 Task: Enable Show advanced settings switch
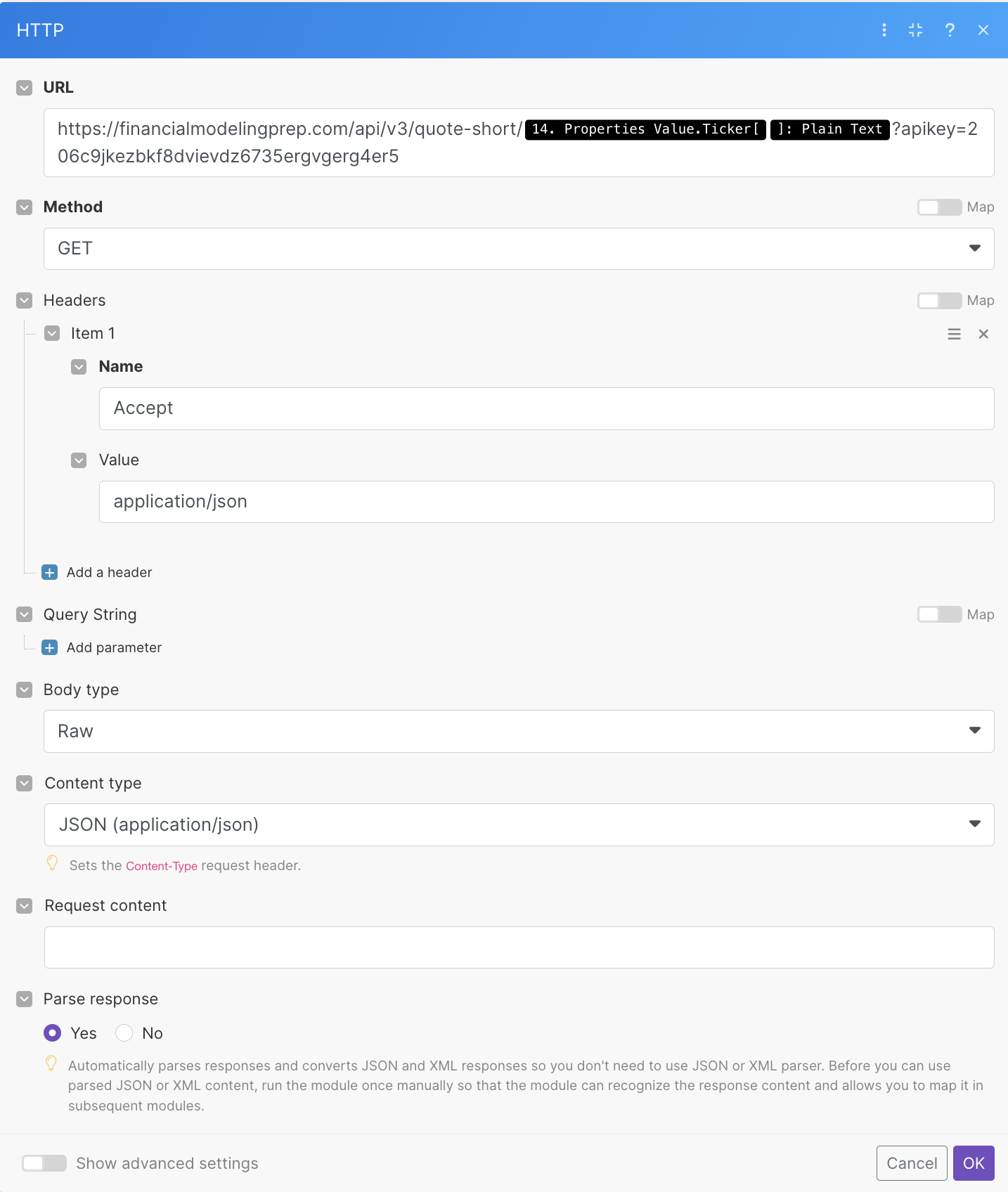pyautogui.click(x=44, y=1163)
